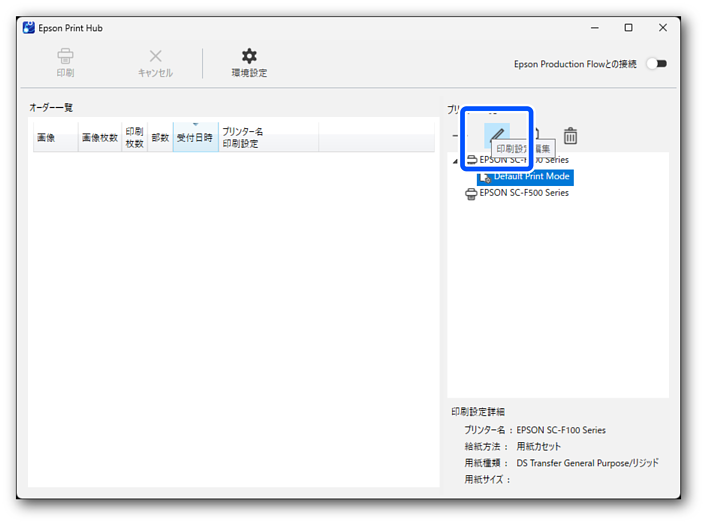
Task: Collapse the EPSON SC-F100 Series tree arrow
Action: pyautogui.click(x=456, y=161)
